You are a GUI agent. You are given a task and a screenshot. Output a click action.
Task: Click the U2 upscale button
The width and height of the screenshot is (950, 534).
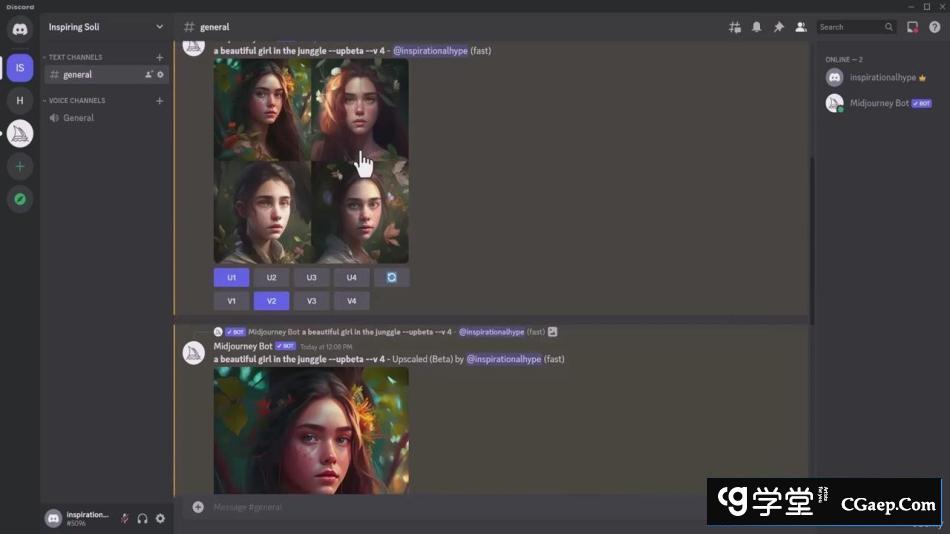(x=271, y=277)
